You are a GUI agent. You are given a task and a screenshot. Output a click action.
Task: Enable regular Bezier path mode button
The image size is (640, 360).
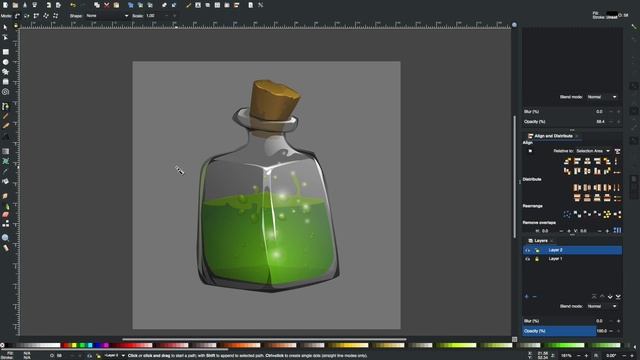[x=17, y=16]
